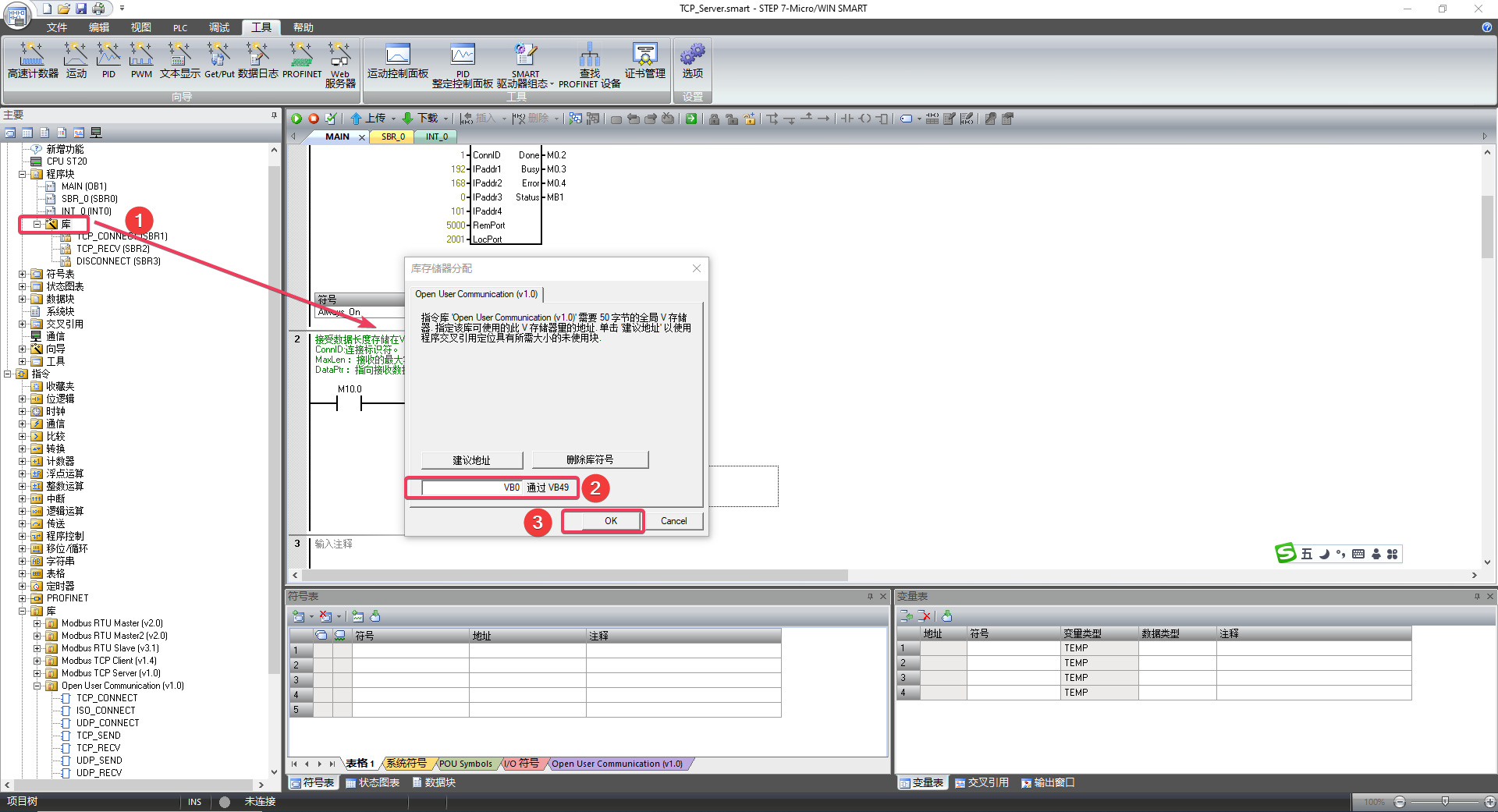Open the Text display (文本显示) wizard
Viewport: 1498px width, 812px height.
pos(180,60)
